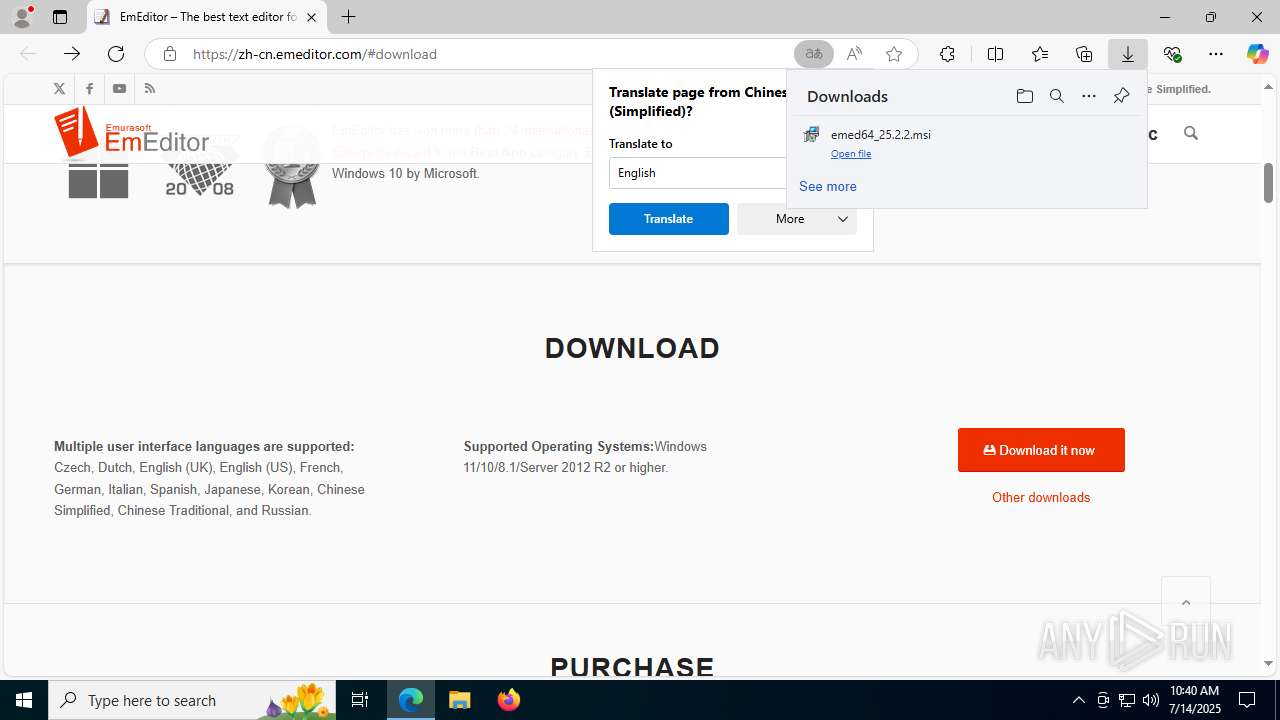This screenshot has width=1280, height=720.
Task: Close the EmEditor browser tab
Action: coord(311,17)
